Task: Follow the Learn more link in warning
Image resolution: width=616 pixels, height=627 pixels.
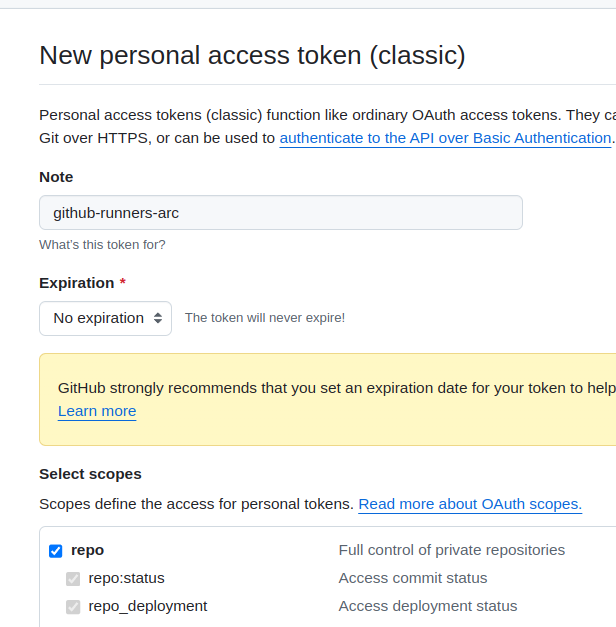Action: (x=97, y=411)
